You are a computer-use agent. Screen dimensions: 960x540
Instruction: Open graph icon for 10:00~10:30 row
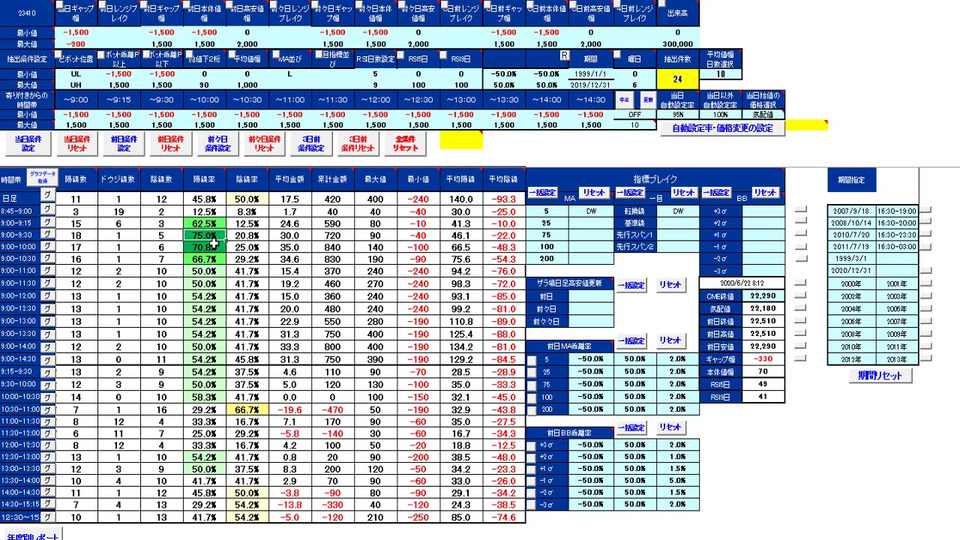(x=47, y=397)
